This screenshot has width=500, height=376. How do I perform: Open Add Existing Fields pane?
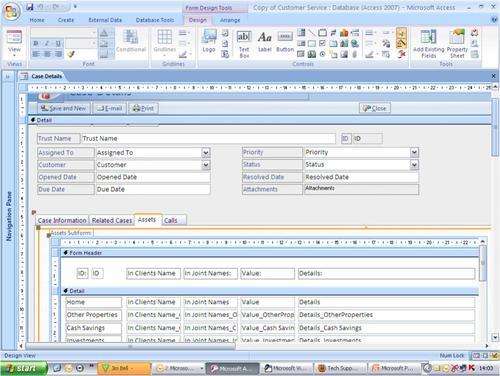(429, 43)
